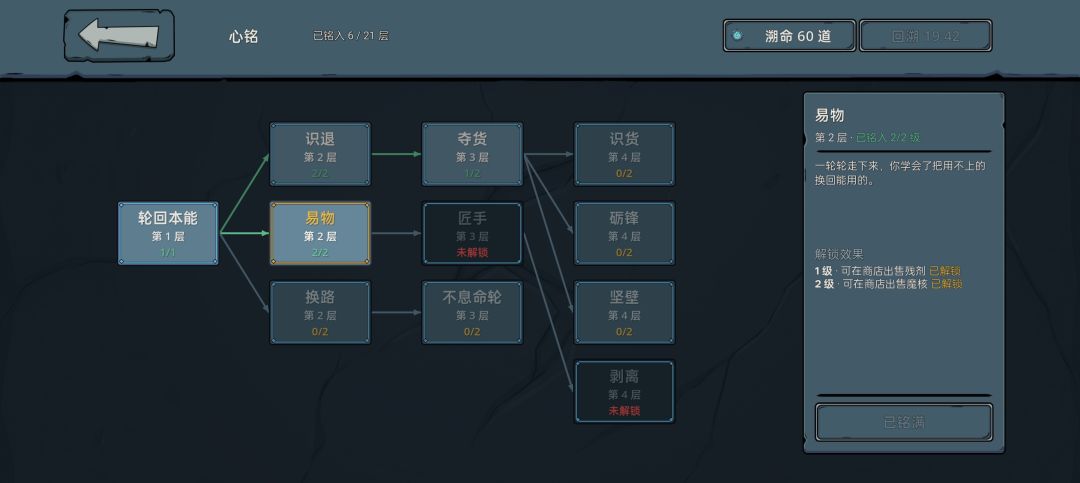Click the orb icon beside 溯命 60 道
The width and height of the screenshot is (1080, 483).
coord(738,36)
